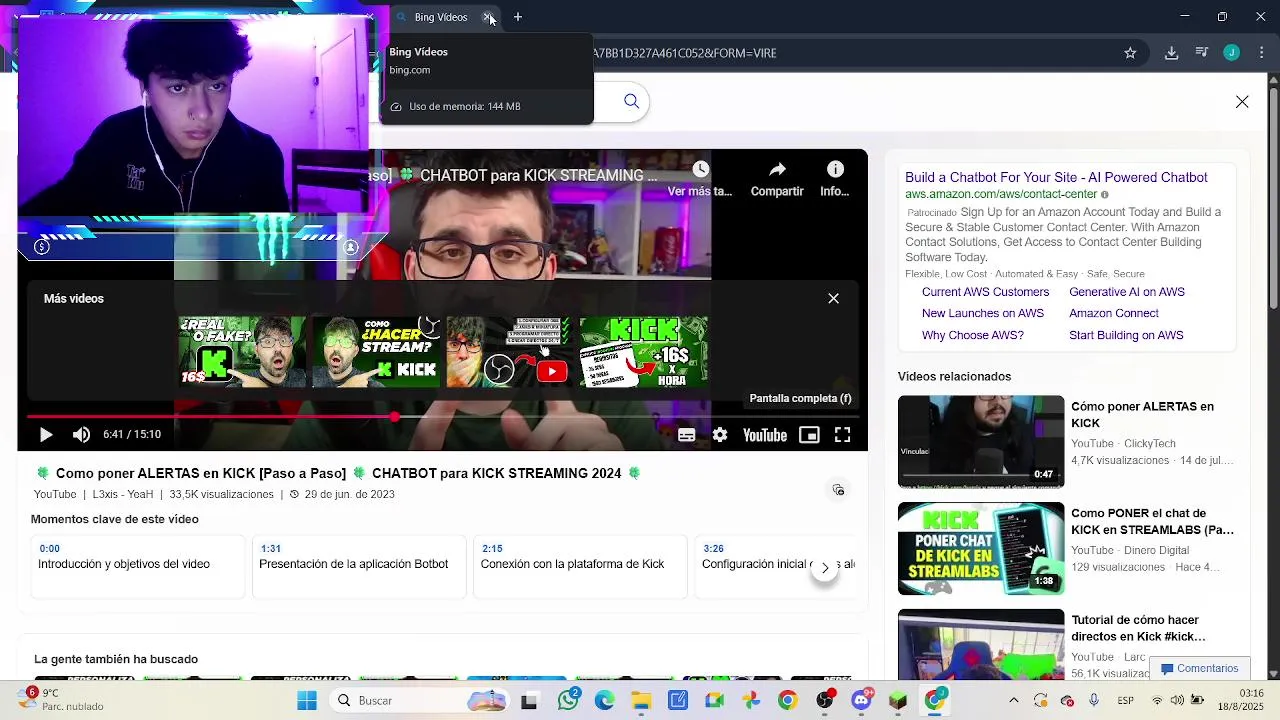The height and width of the screenshot is (720, 1280).
Task: Open OBS Studio from the taskbar
Action: pos(824,701)
